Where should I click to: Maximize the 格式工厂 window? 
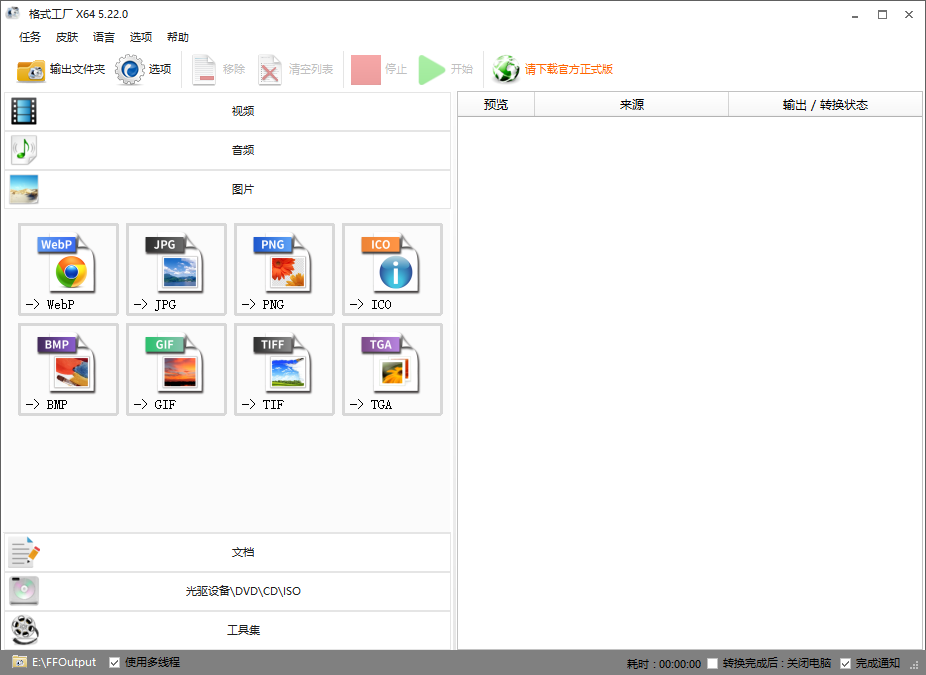882,15
